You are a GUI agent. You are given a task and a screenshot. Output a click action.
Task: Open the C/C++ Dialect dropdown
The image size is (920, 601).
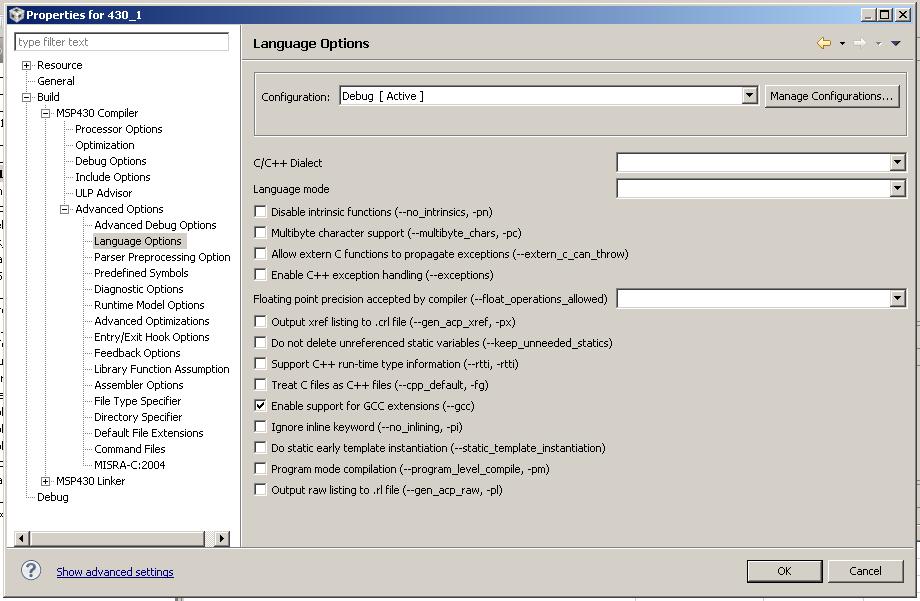897,163
